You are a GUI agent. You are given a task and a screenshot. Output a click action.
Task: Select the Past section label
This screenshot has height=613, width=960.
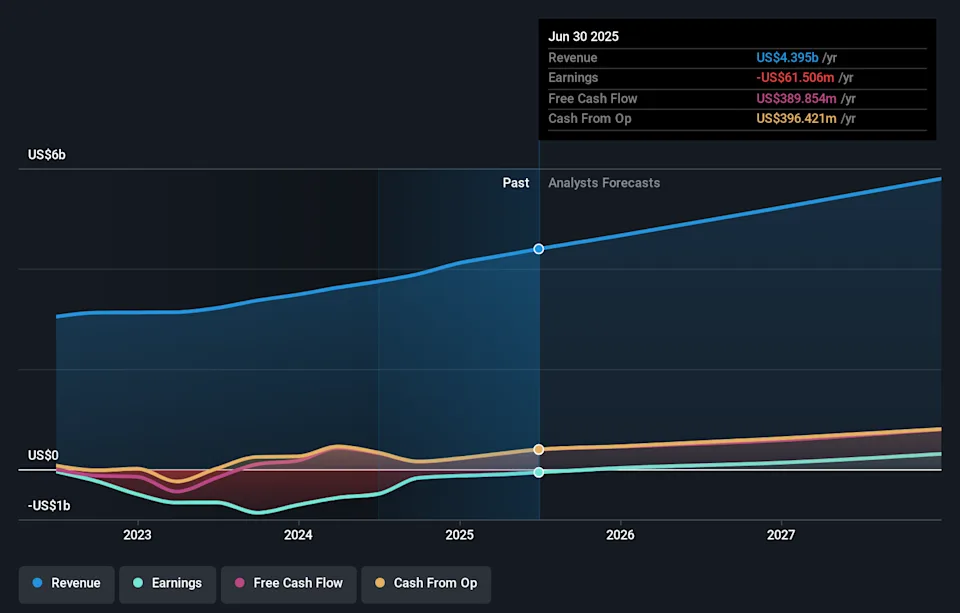(516, 183)
